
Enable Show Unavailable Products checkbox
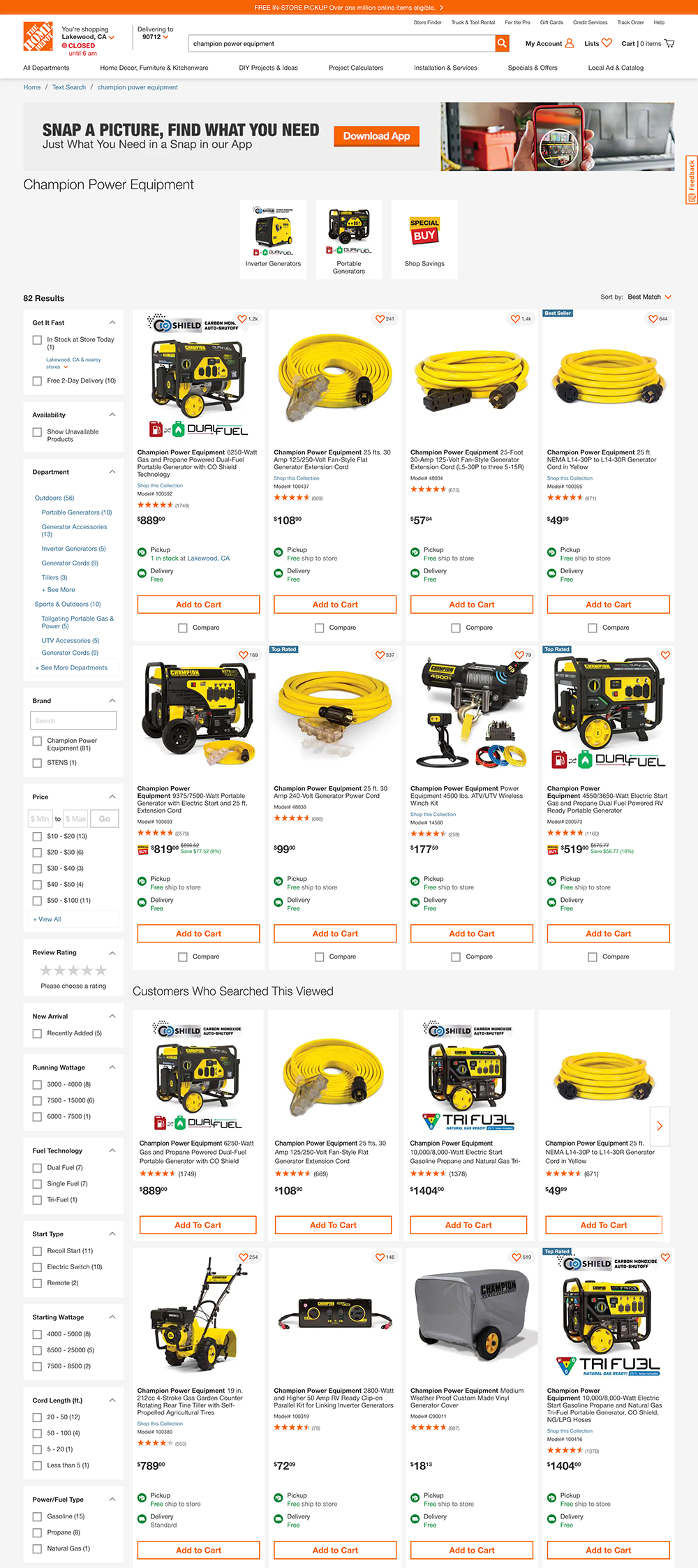pyautogui.click(x=37, y=432)
